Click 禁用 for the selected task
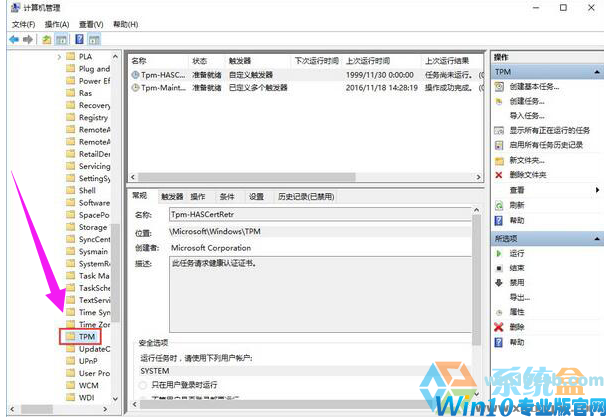 (517, 283)
